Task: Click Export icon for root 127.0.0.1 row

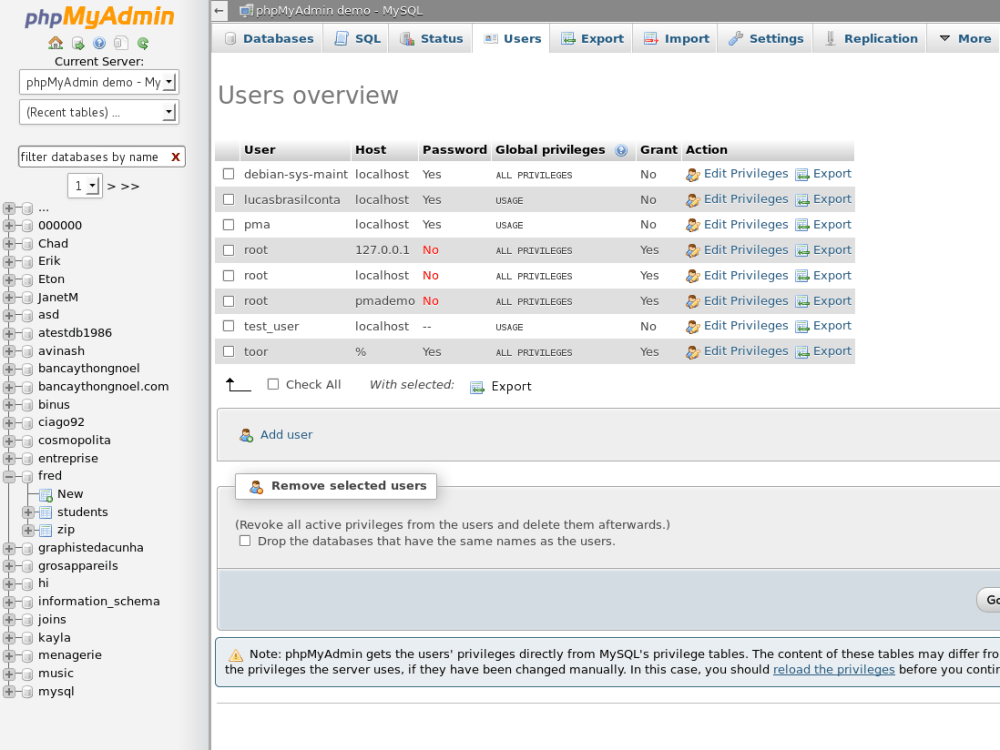Action: (x=802, y=251)
